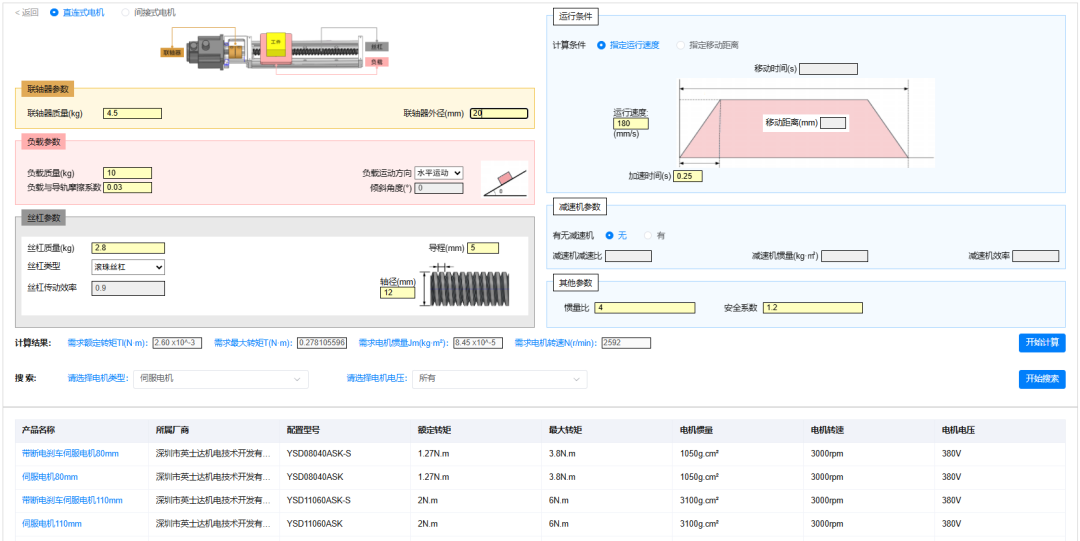
Task: Click the 移动时间 input field
Action: 828,69
